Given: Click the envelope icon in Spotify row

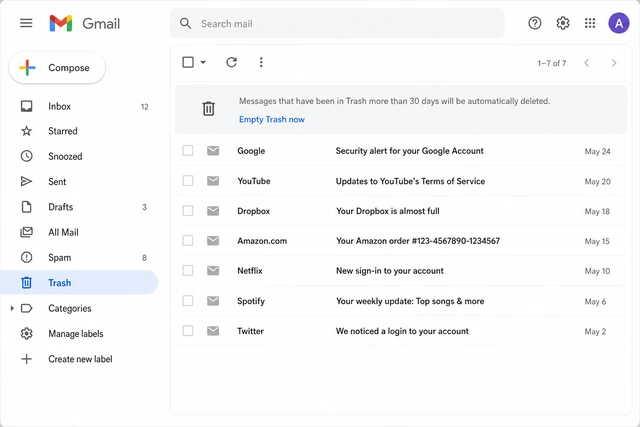Looking at the screenshot, I should 213,301.
